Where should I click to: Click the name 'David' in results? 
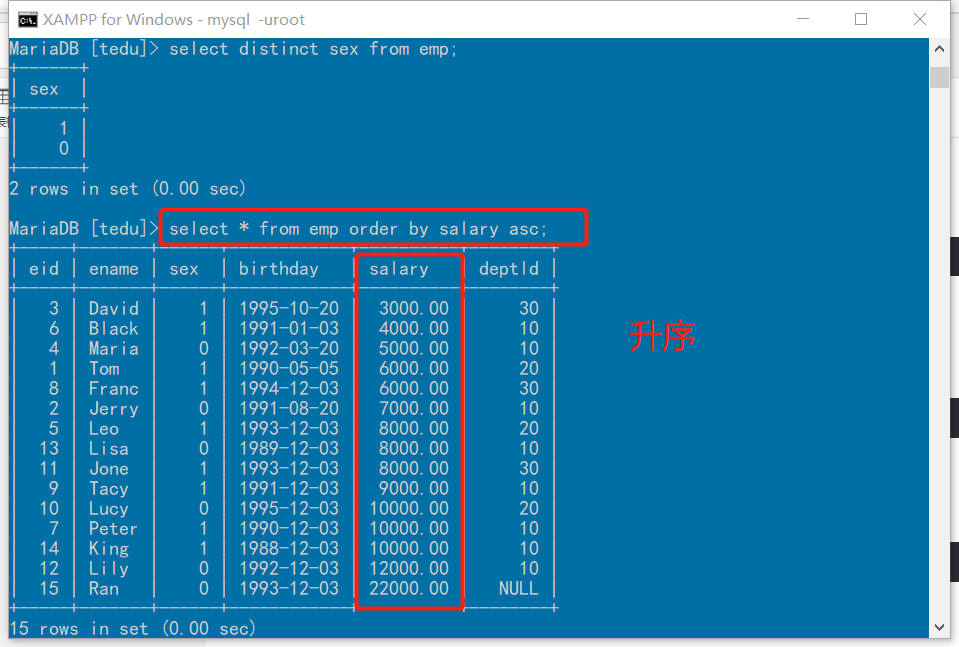(114, 308)
